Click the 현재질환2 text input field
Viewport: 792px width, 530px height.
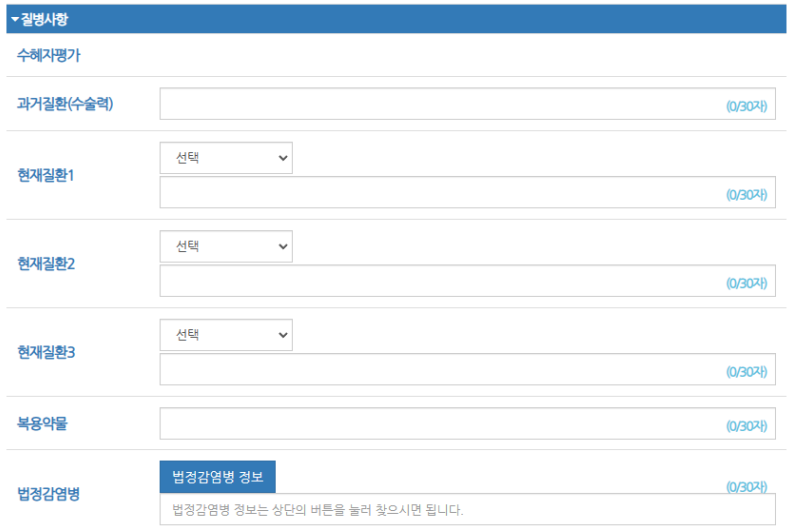[467, 281]
